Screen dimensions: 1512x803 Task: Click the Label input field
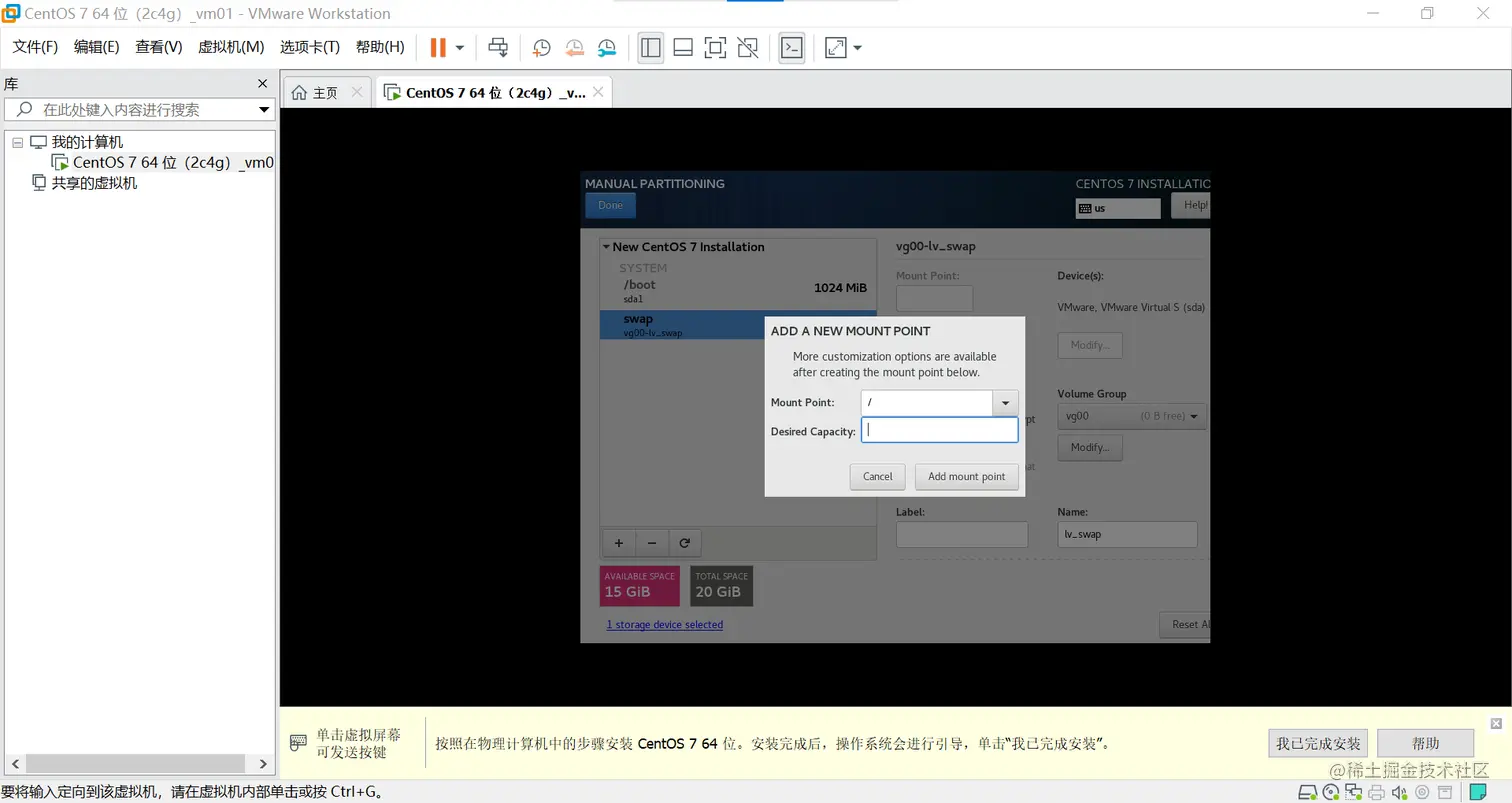[x=962, y=534]
